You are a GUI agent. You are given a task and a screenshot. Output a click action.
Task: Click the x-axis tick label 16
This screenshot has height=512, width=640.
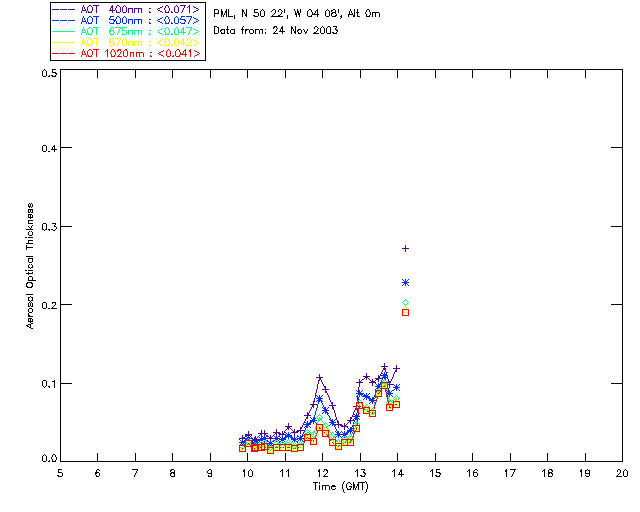coord(472,473)
